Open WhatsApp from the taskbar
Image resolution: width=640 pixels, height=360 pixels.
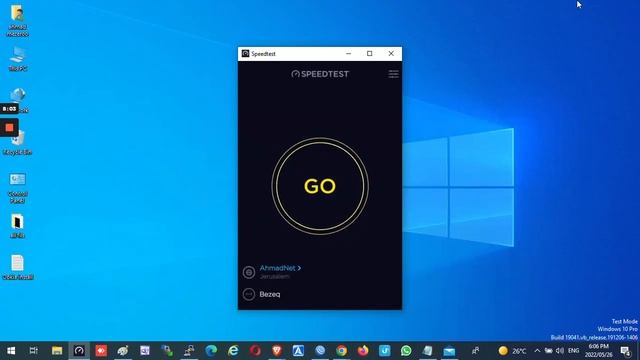point(406,351)
